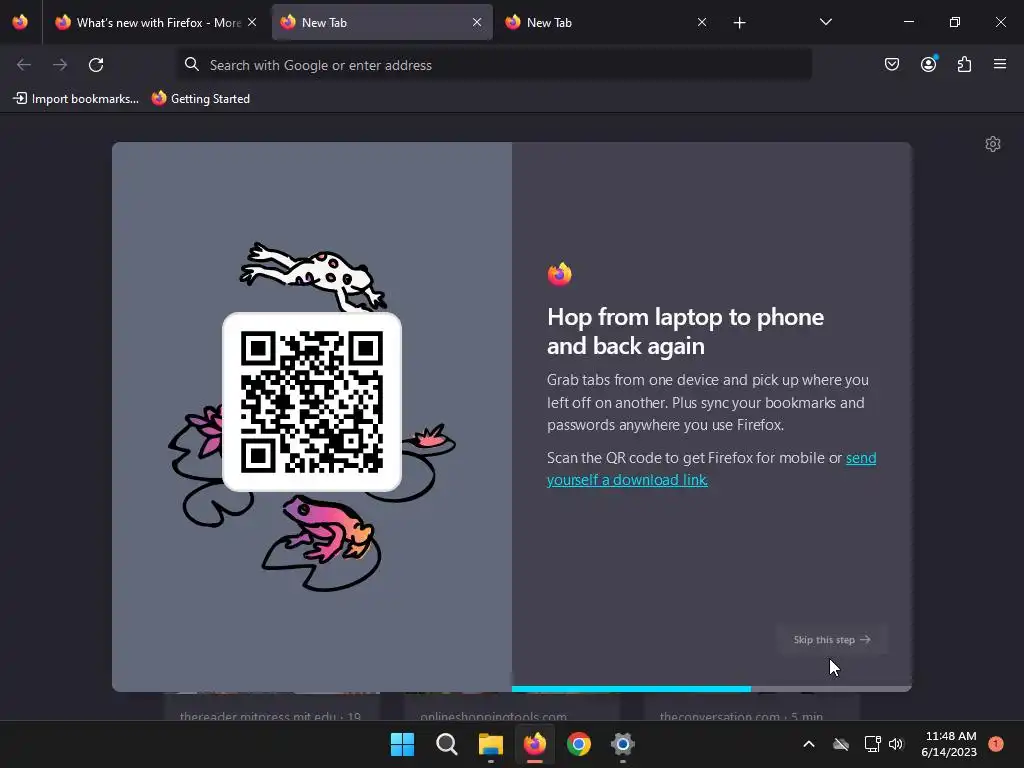Image resolution: width=1024 pixels, height=768 pixels.
Task: Click the search magnifier in address bar
Action: tap(191, 65)
